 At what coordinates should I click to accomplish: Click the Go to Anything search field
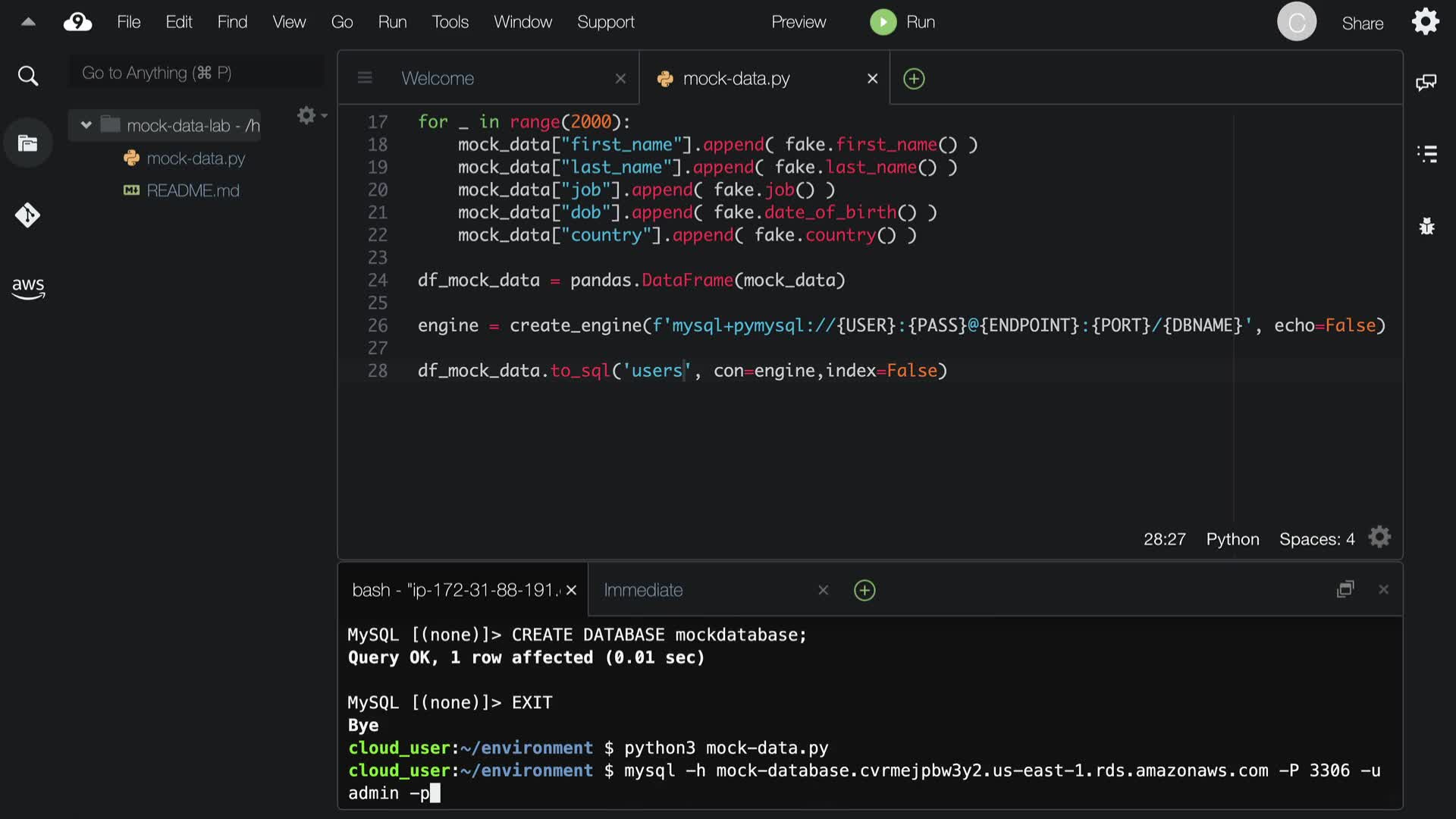(x=196, y=73)
